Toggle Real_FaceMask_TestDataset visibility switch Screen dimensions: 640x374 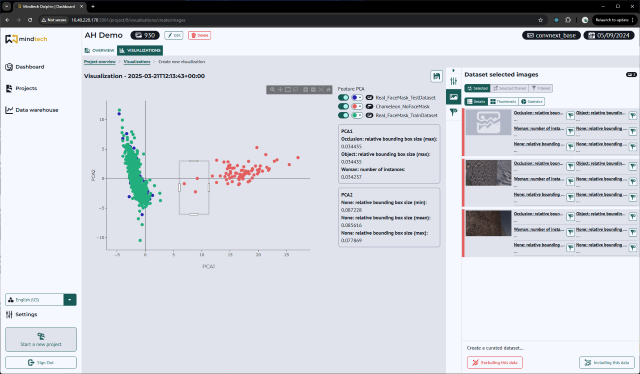click(343, 98)
